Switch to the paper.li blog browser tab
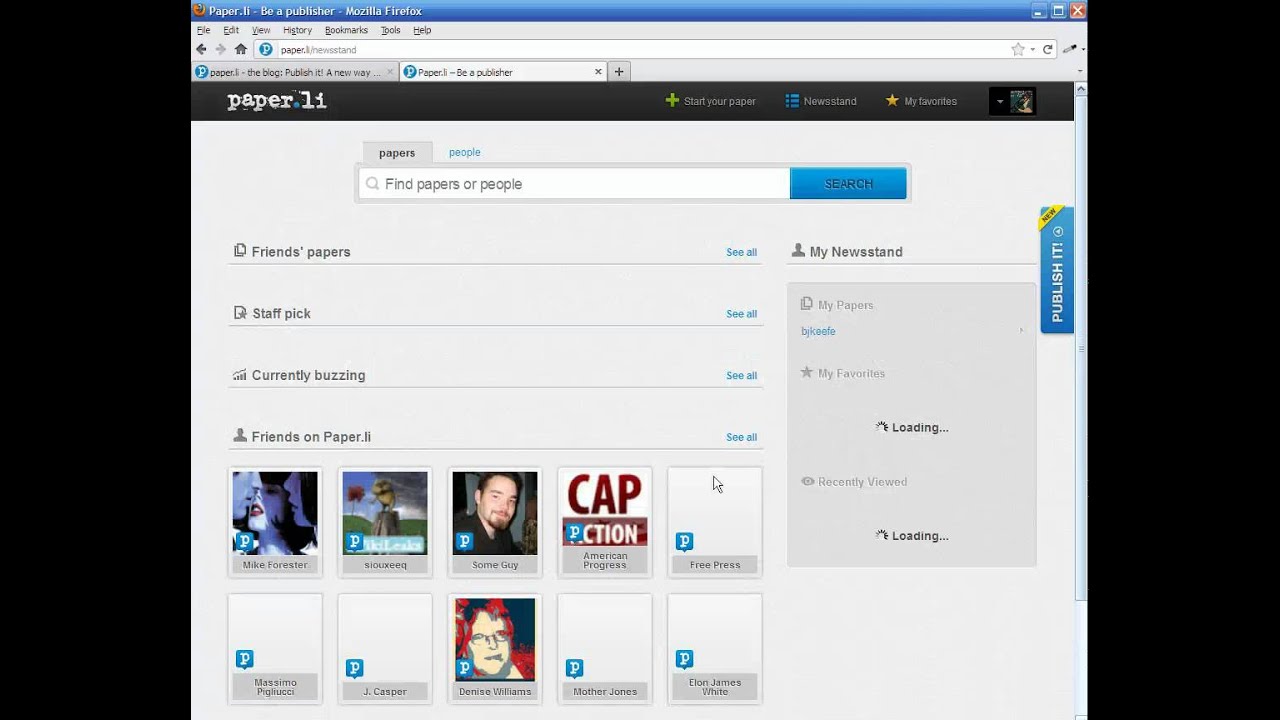The height and width of the screenshot is (720, 1280). (x=294, y=72)
